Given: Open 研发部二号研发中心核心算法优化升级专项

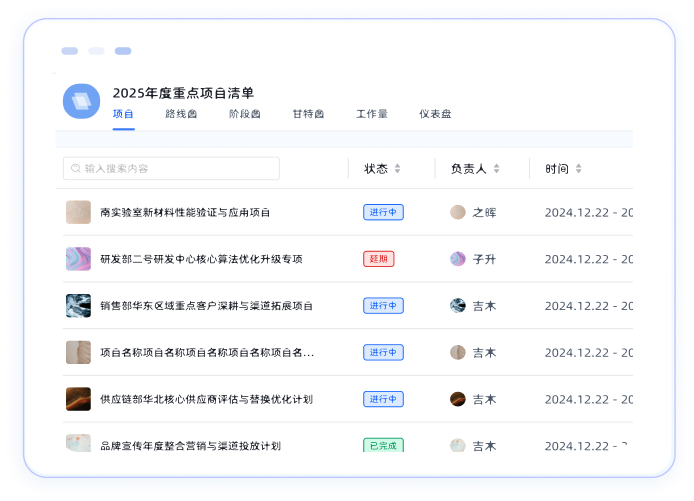Looking at the screenshot, I should pos(201,259).
